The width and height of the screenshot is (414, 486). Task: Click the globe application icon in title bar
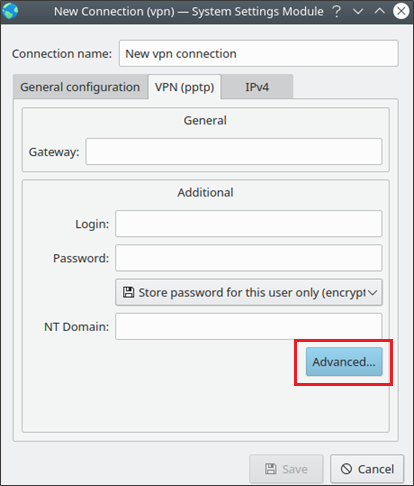(10, 11)
